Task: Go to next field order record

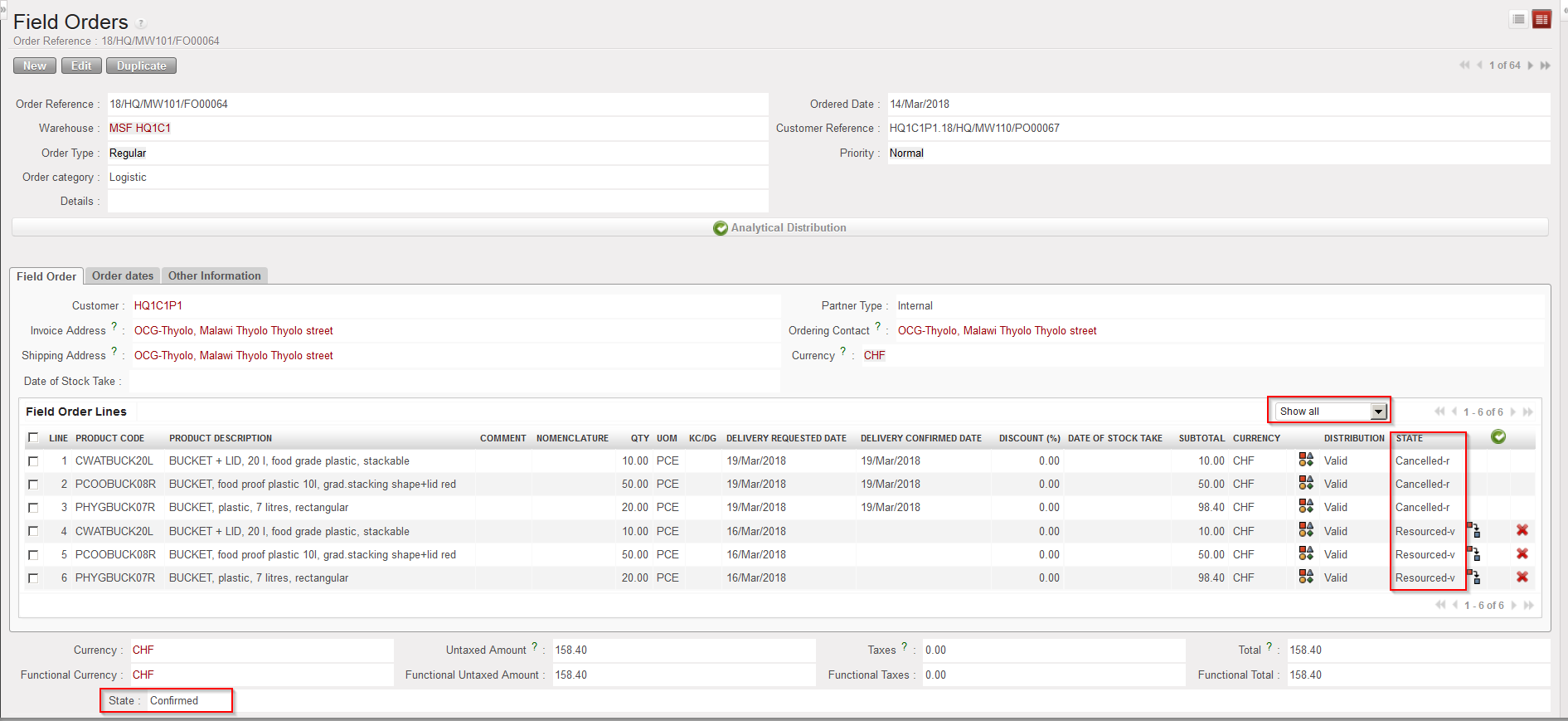Action: [x=1531, y=66]
